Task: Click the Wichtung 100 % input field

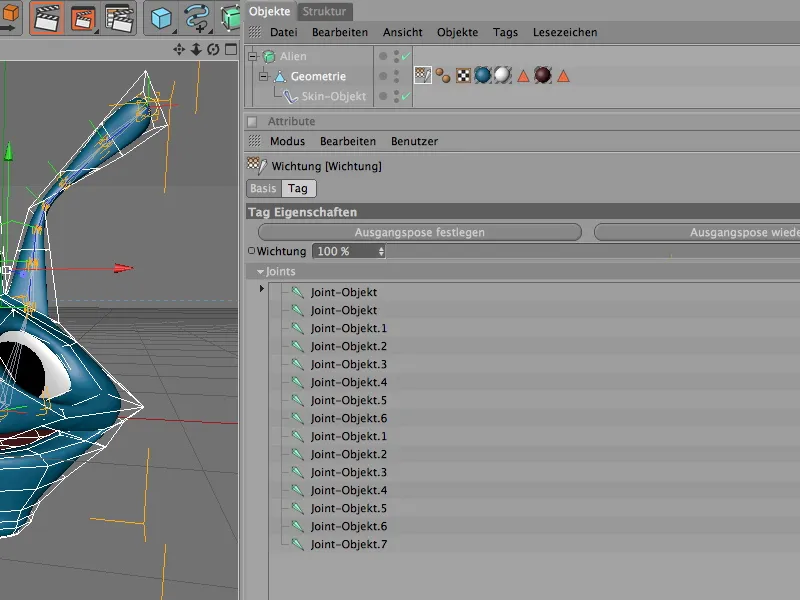Action: (x=345, y=251)
